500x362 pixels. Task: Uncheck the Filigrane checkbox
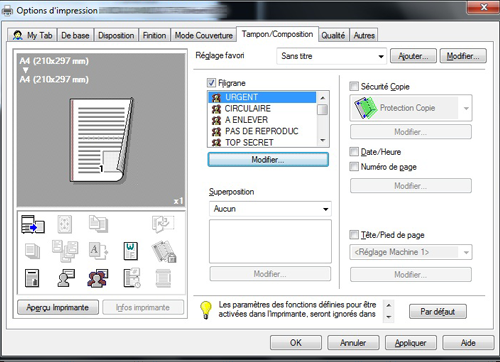[x=211, y=83]
